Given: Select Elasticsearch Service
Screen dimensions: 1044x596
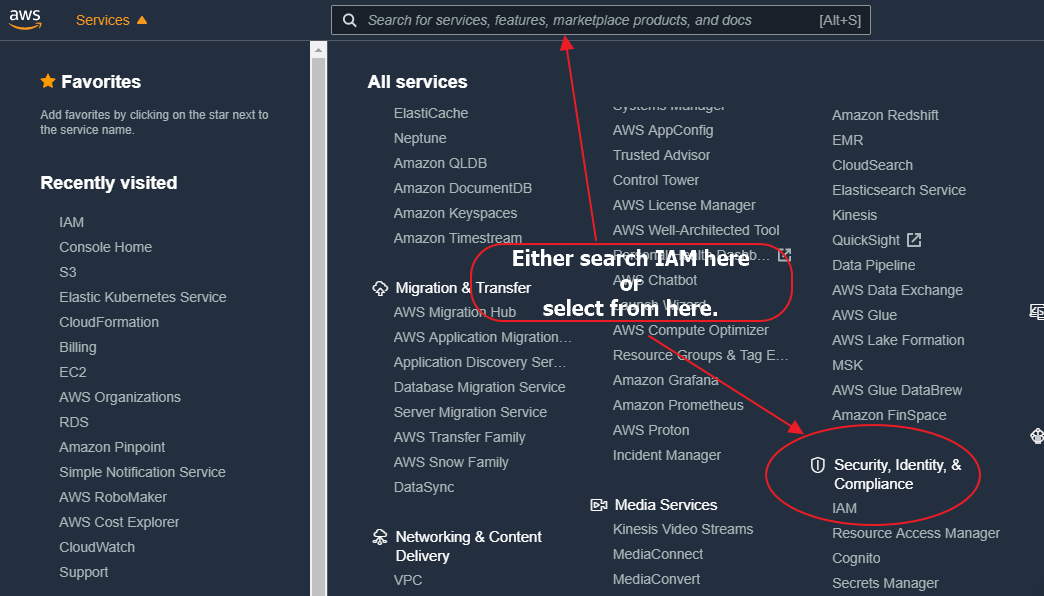Looking at the screenshot, I should point(899,190).
